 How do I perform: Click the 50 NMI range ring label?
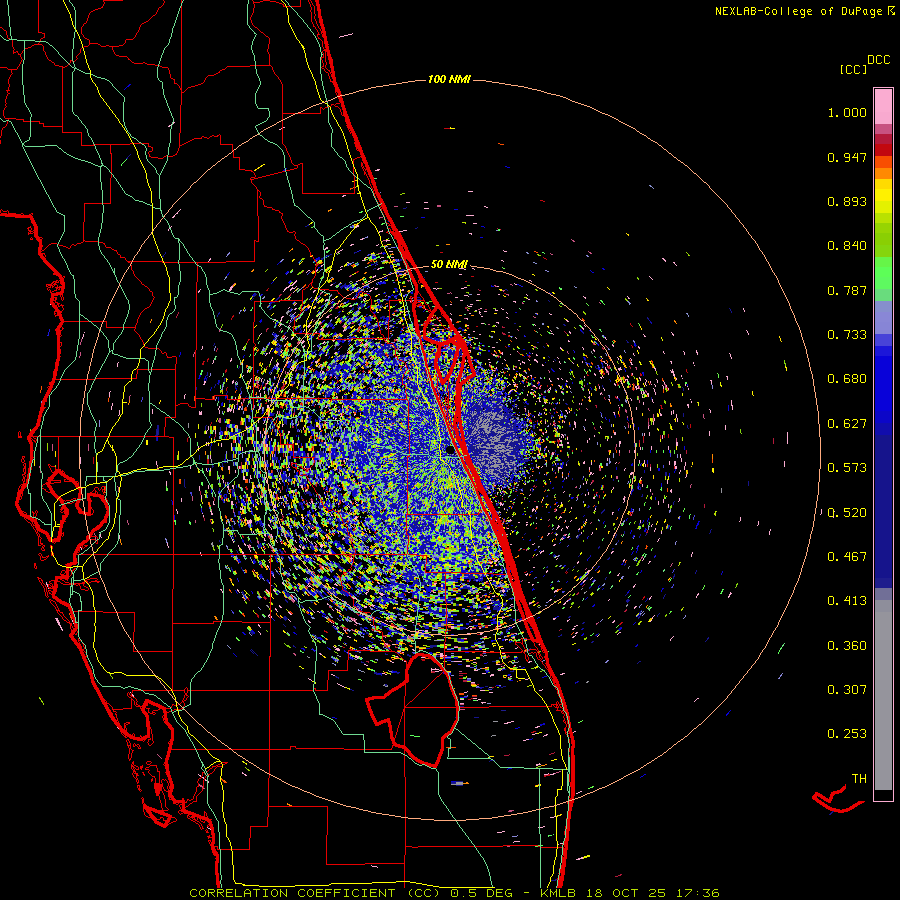pyautogui.click(x=449, y=265)
